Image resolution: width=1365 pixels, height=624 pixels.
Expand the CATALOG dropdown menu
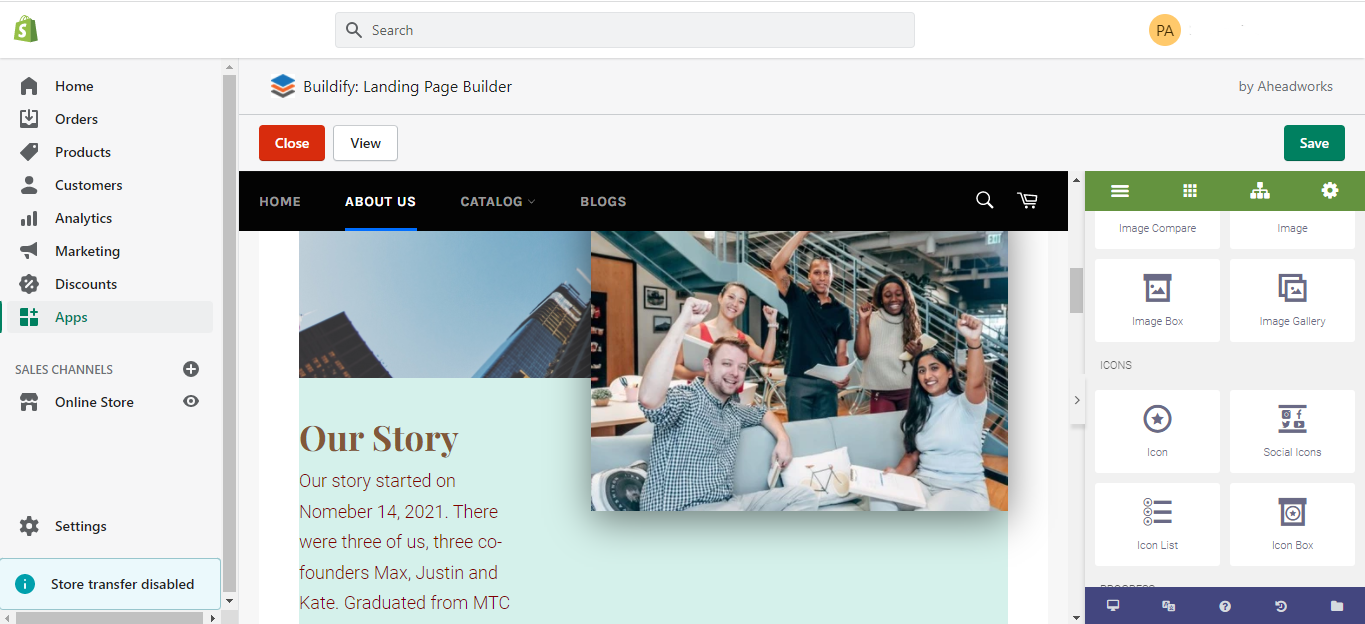tap(497, 201)
